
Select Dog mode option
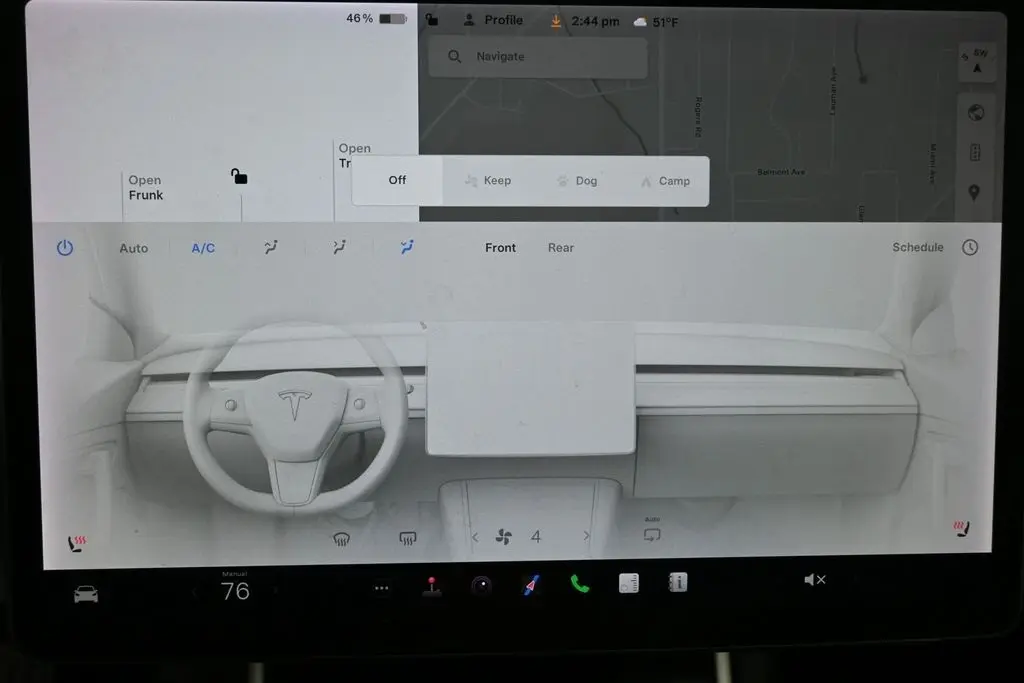(576, 181)
